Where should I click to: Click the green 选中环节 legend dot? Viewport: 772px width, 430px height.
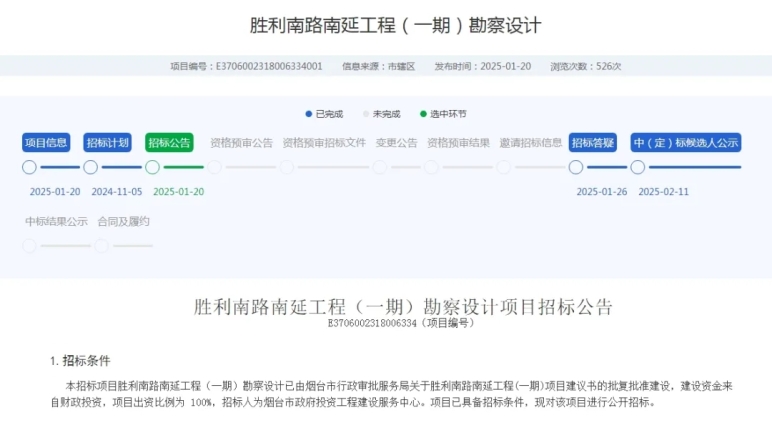coord(423,114)
